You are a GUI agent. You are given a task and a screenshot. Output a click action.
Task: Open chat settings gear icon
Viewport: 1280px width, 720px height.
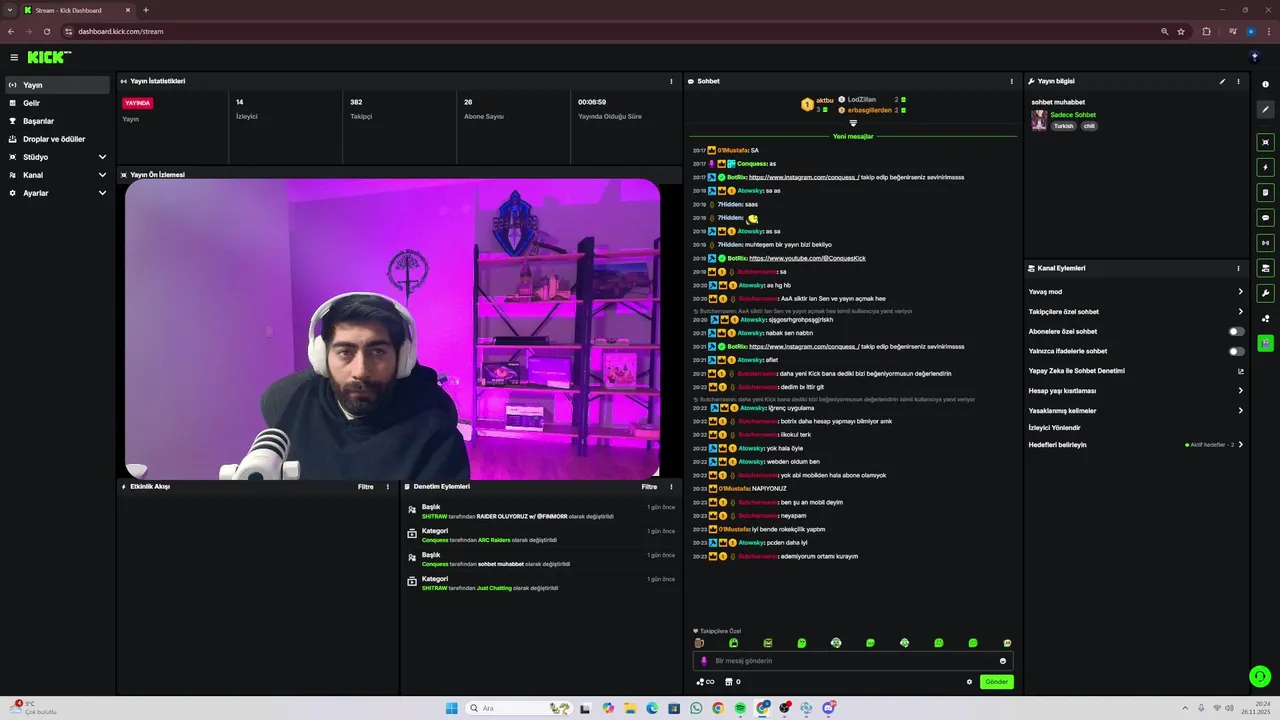[x=969, y=682]
